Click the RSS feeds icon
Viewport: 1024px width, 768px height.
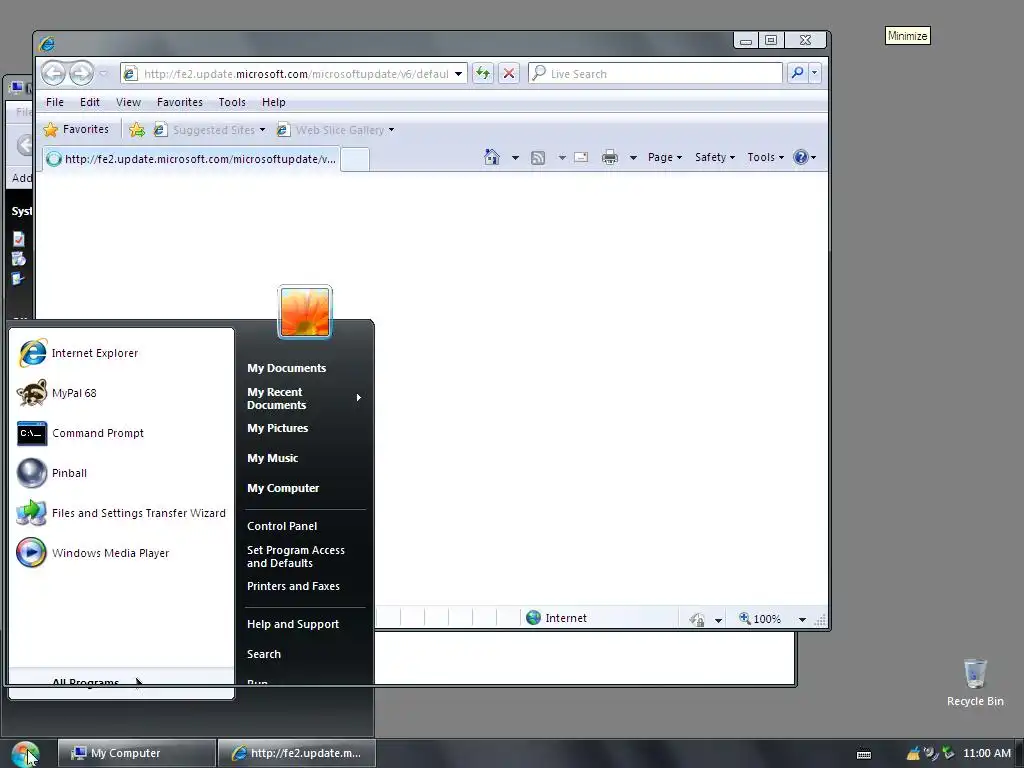[x=538, y=157]
